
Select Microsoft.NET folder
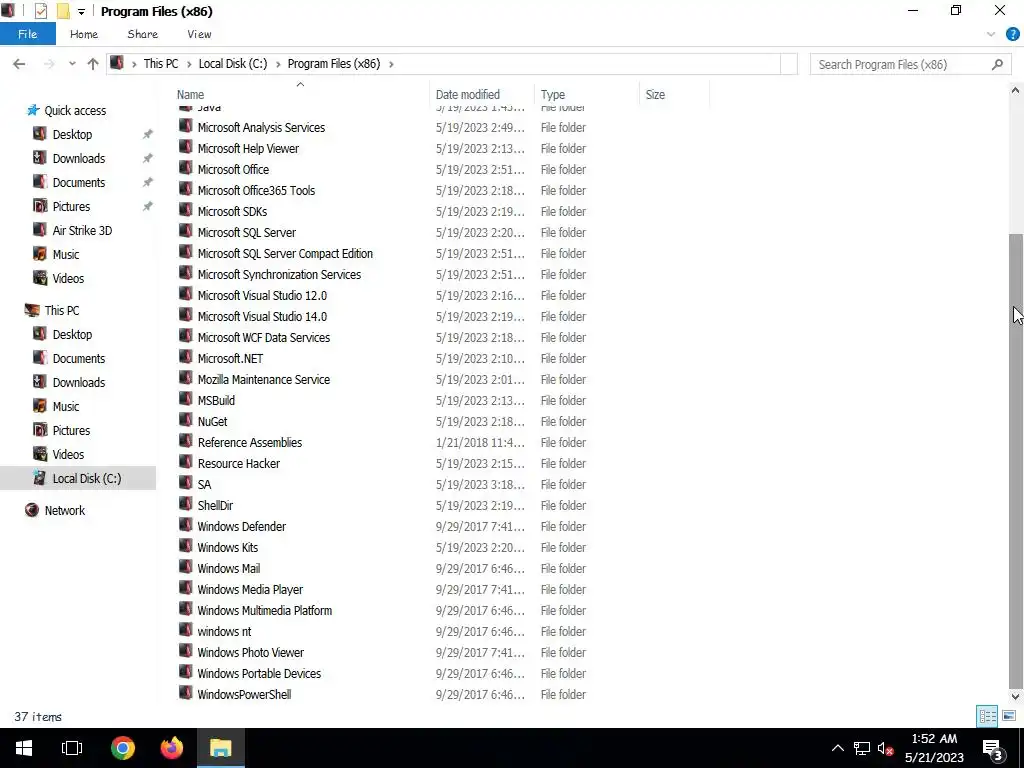pyautogui.click(x=230, y=358)
